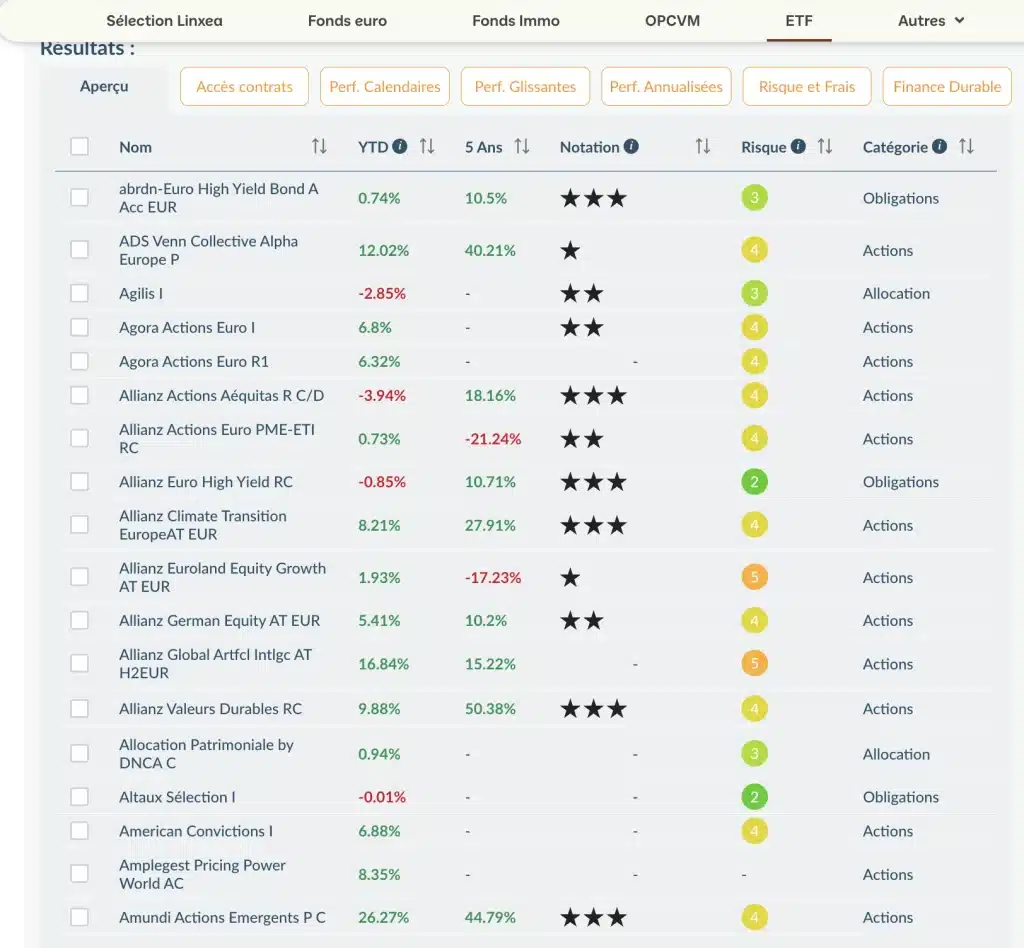This screenshot has width=1024, height=948.
Task: Check the abrdn-Euro High Yield Bond row
Action: click(x=80, y=197)
